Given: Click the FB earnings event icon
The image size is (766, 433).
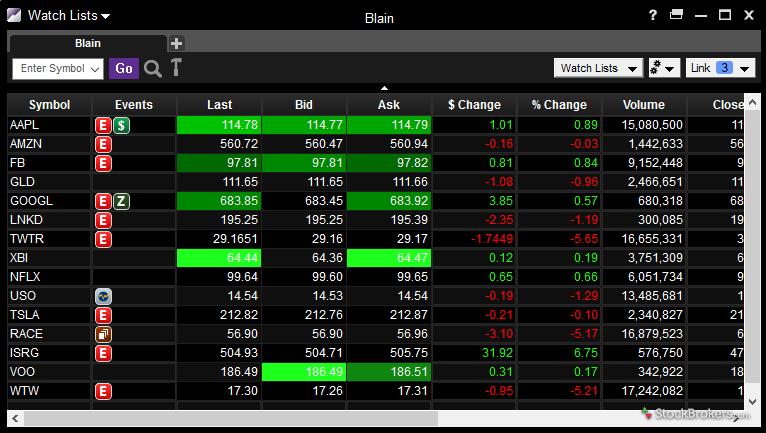Looking at the screenshot, I should tap(103, 164).
